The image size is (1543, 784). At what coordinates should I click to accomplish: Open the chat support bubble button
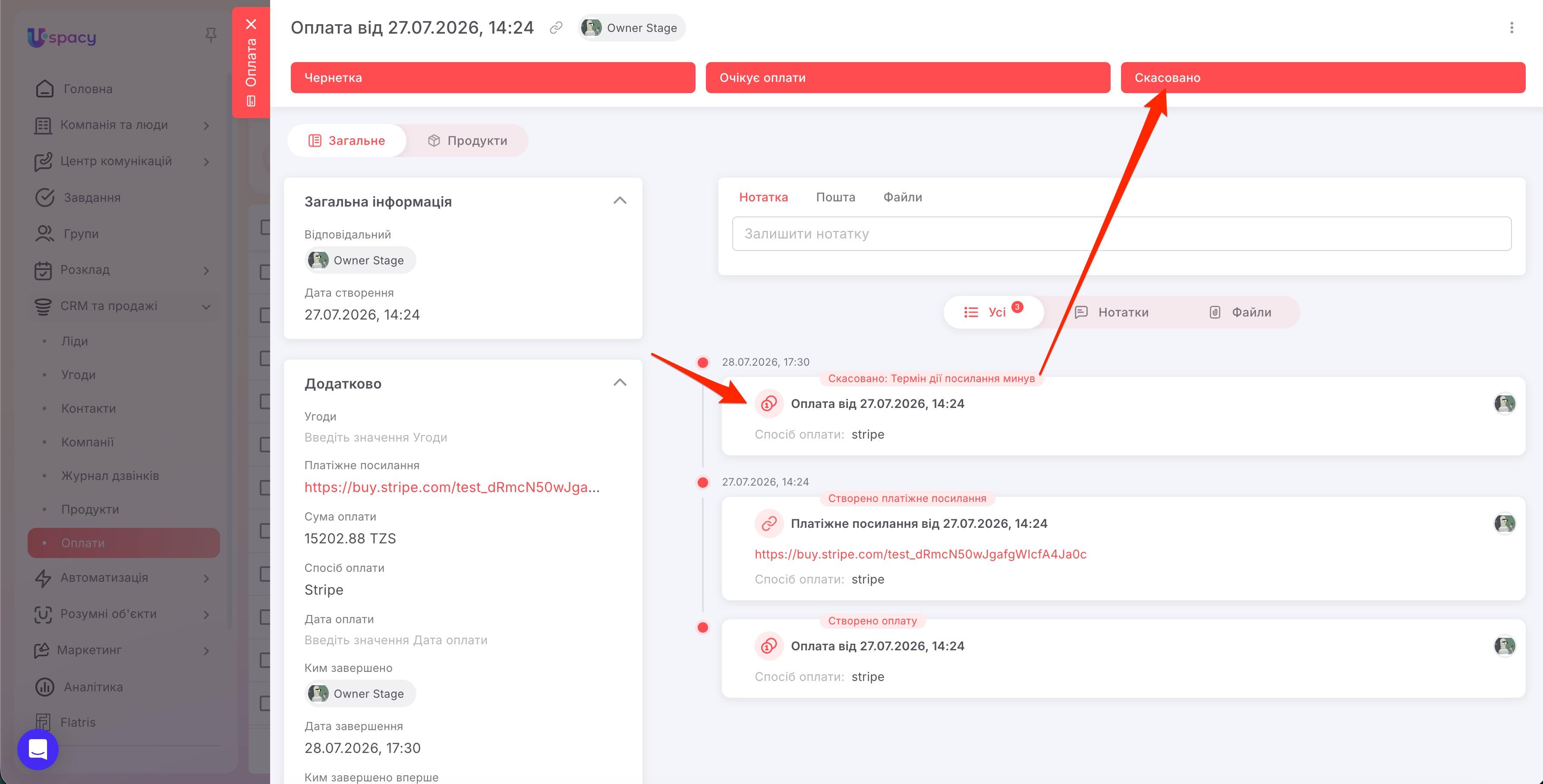[38, 750]
